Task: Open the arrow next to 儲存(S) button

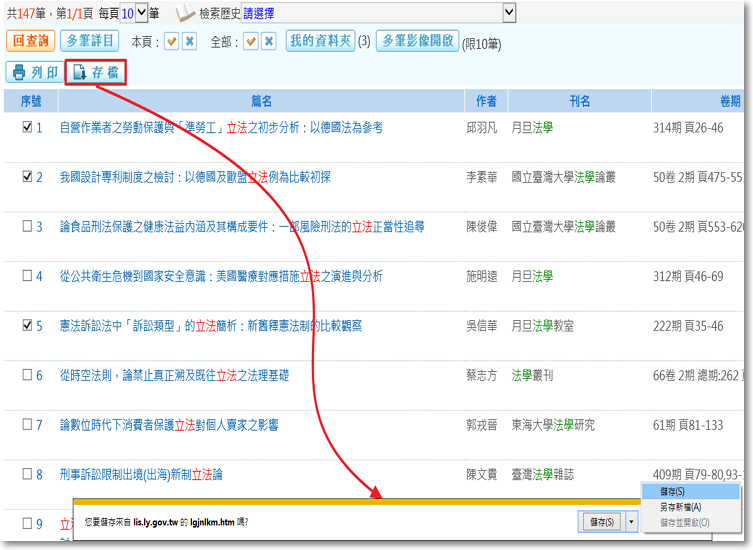Action: pyautogui.click(x=631, y=522)
